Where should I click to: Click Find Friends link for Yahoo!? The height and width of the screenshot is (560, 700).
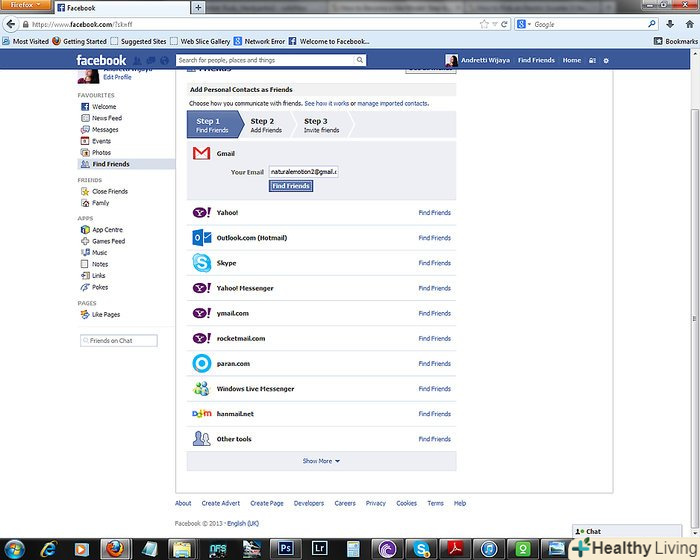tap(434, 213)
